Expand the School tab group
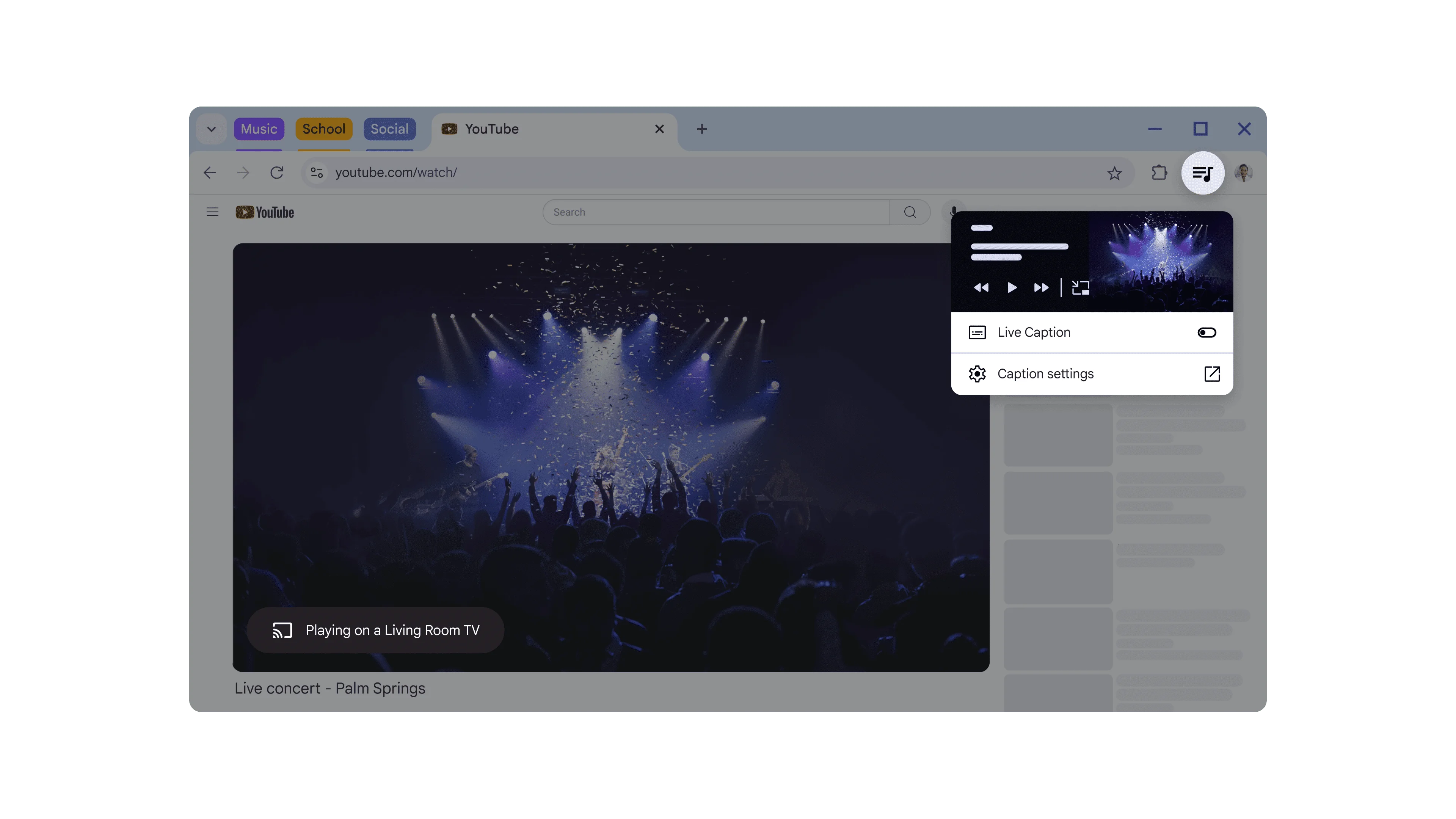This screenshot has height=819, width=1456. tap(323, 129)
